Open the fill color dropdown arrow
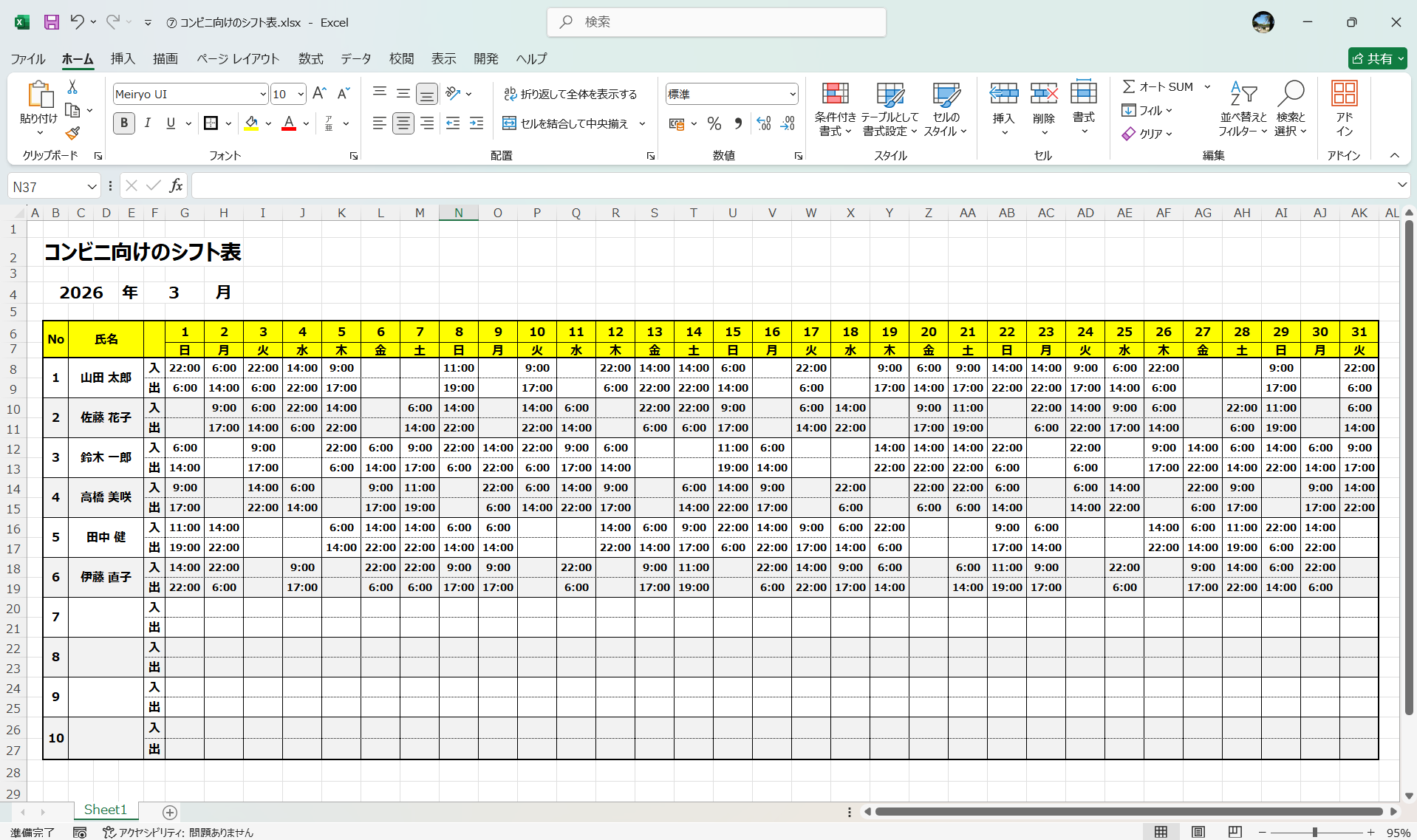Image resolution: width=1417 pixels, height=840 pixels. coord(267,123)
